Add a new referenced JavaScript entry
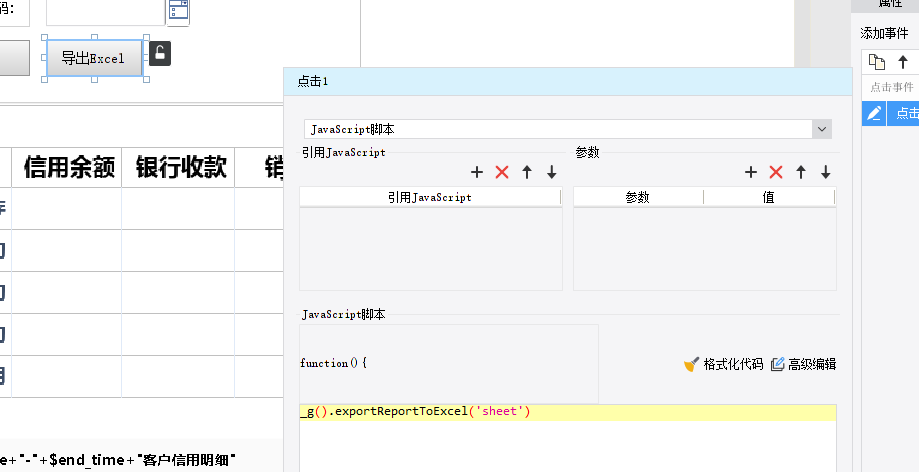This screenshot has height=472, width=919. click(x=476, y=172)
